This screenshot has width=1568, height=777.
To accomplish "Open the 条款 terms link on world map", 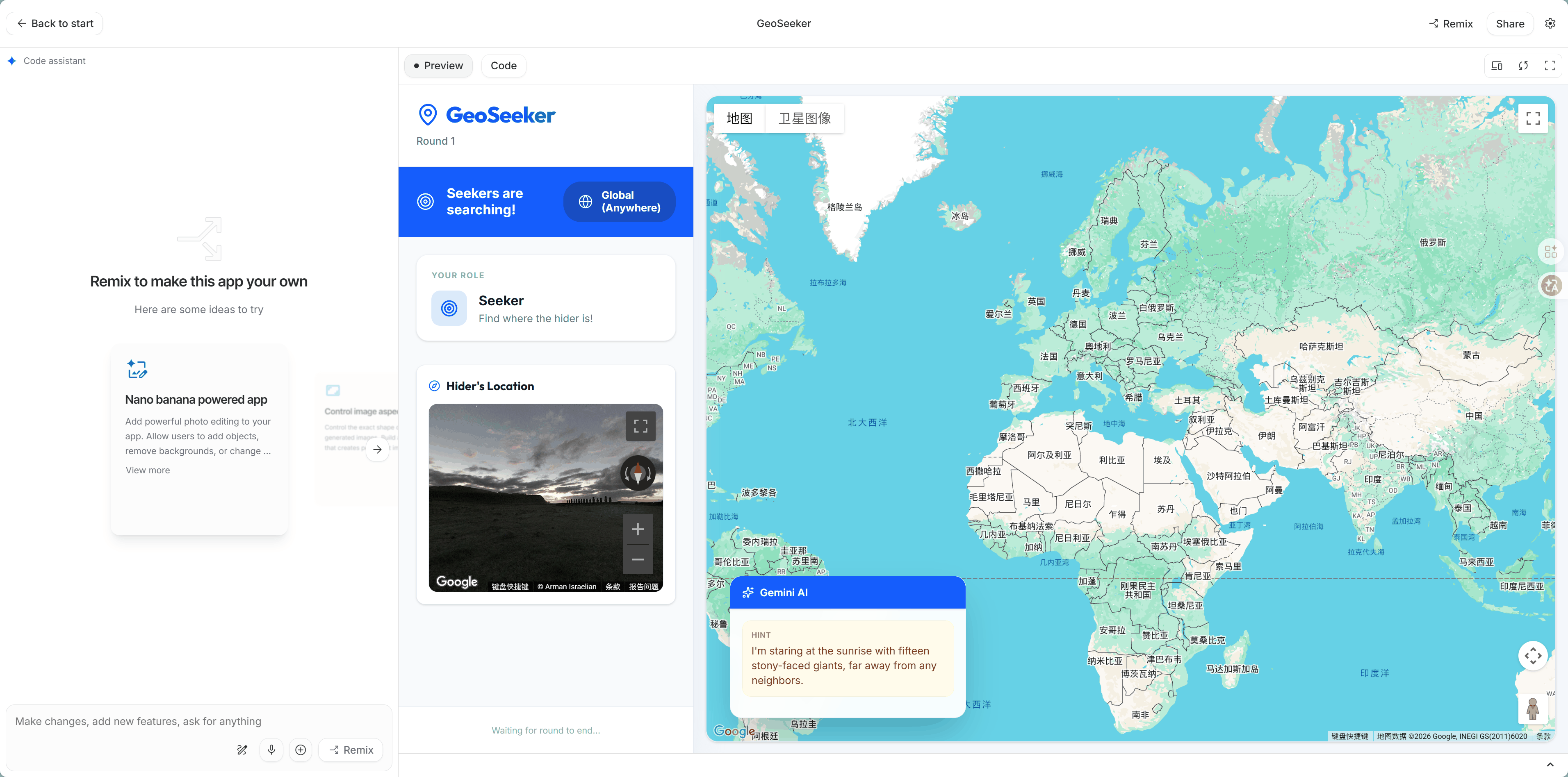I will [x=1543, y=736].
